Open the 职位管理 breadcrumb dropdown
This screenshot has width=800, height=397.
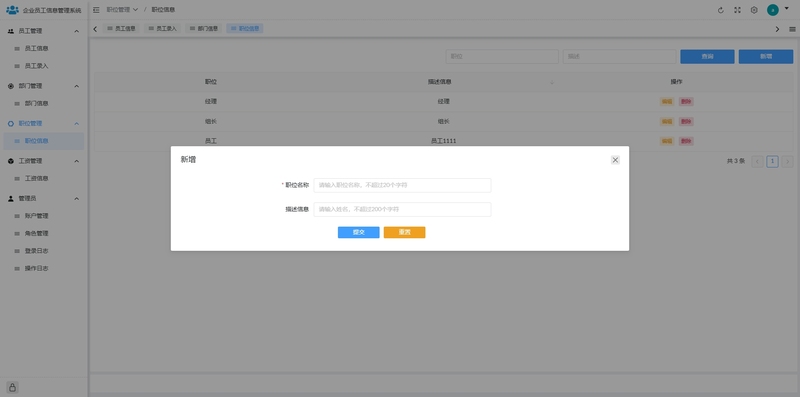click(122, 10)
